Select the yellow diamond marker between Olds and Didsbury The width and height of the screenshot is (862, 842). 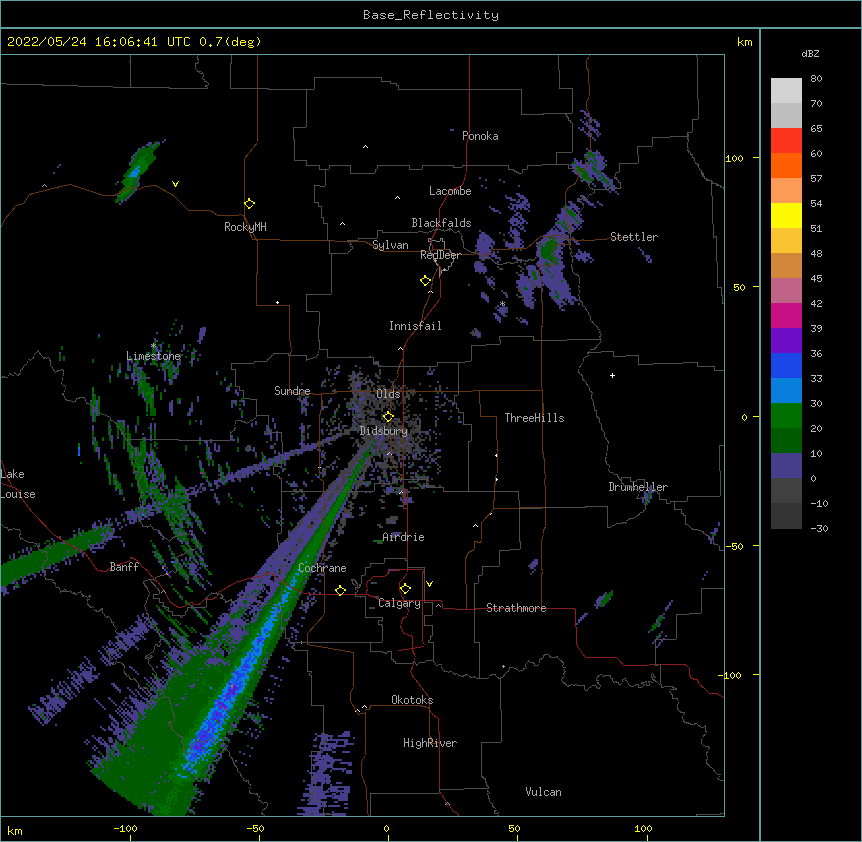click(388, 417)
